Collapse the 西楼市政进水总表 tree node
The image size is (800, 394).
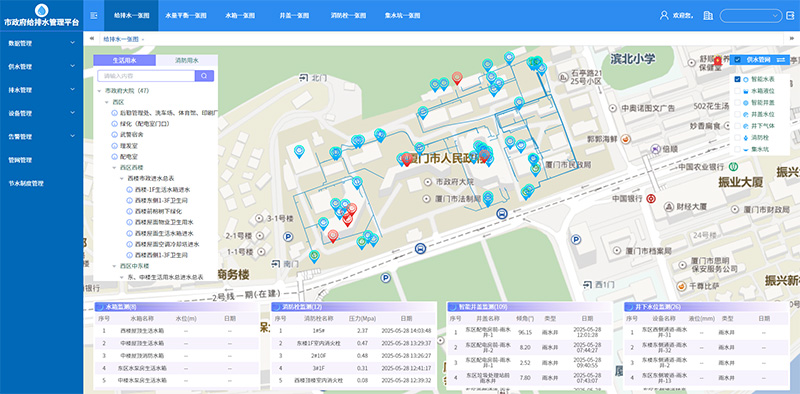[122, 179]
